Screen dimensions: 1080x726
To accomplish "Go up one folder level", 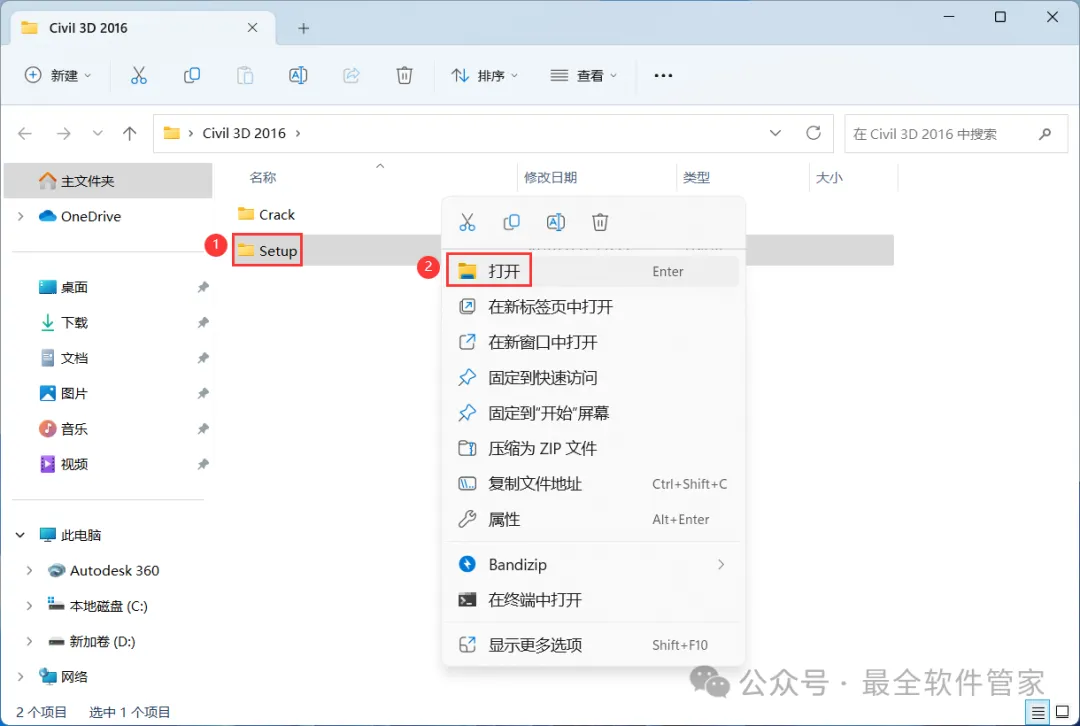I will click(x=129, y=133).
